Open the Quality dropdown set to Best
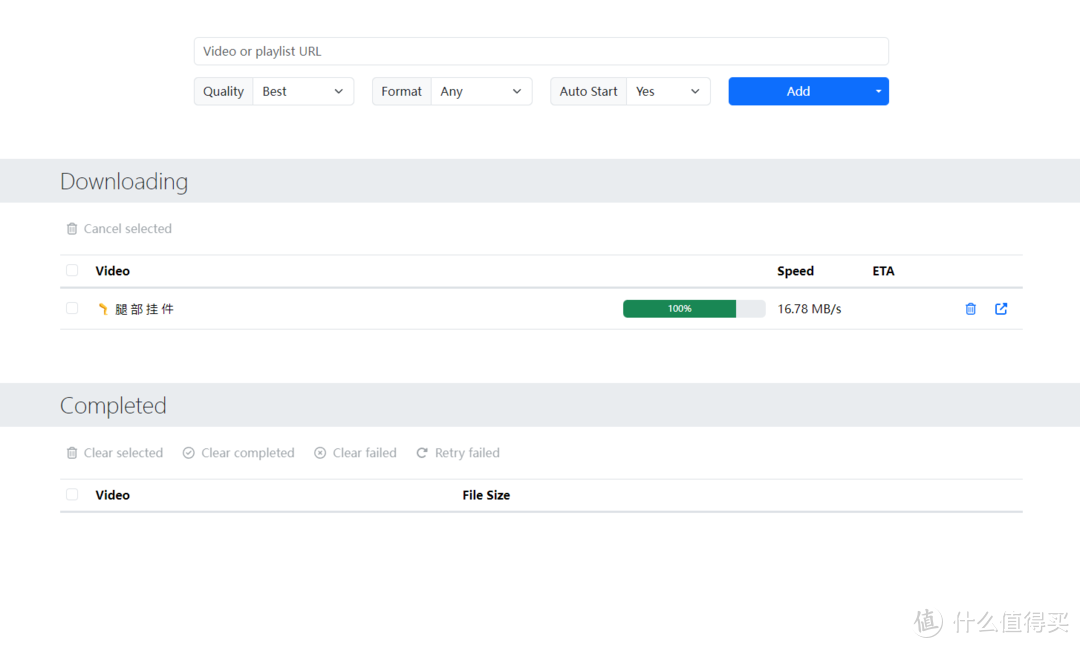1080x648 pixels. click(303, 91)
